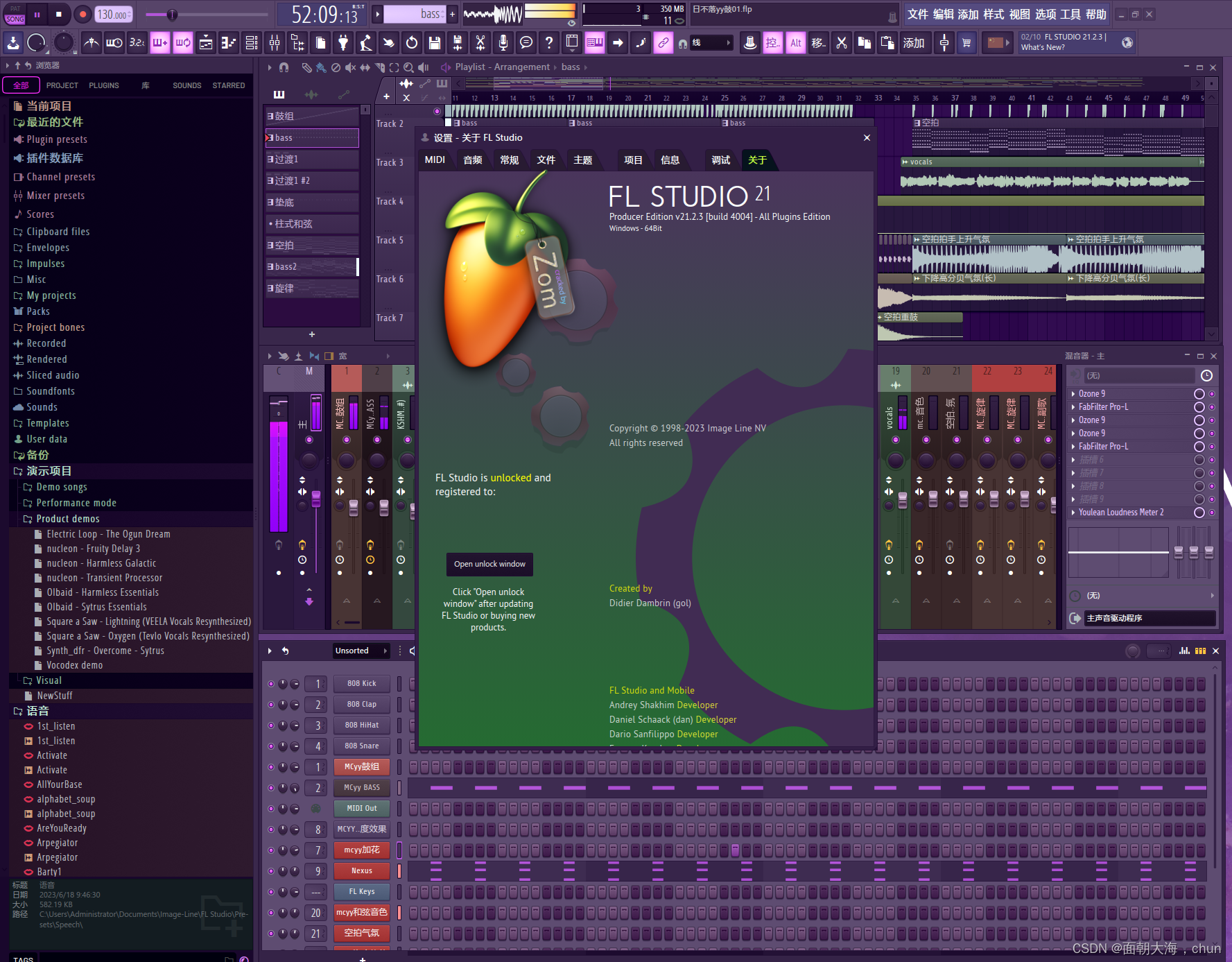Toggle the metronome icon in toolbar
Viewport: 1232px width, 962px height.
[91, 43]
